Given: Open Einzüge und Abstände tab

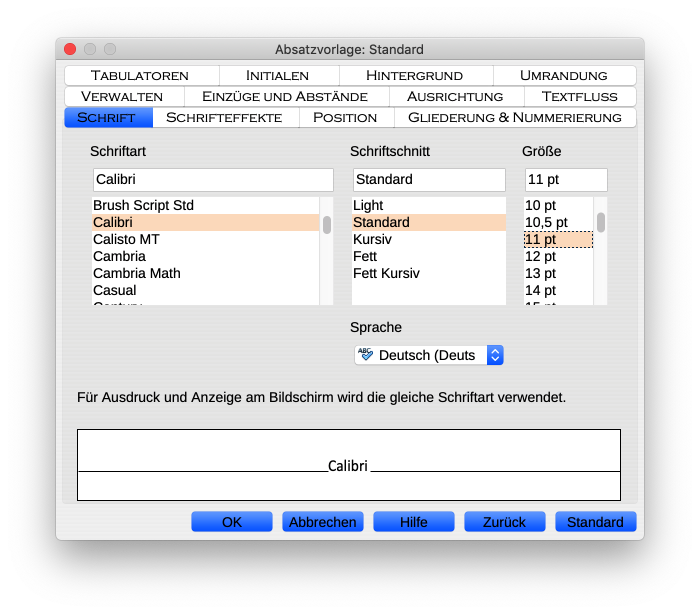Looking at the screenshot, I should click(287, 96).
